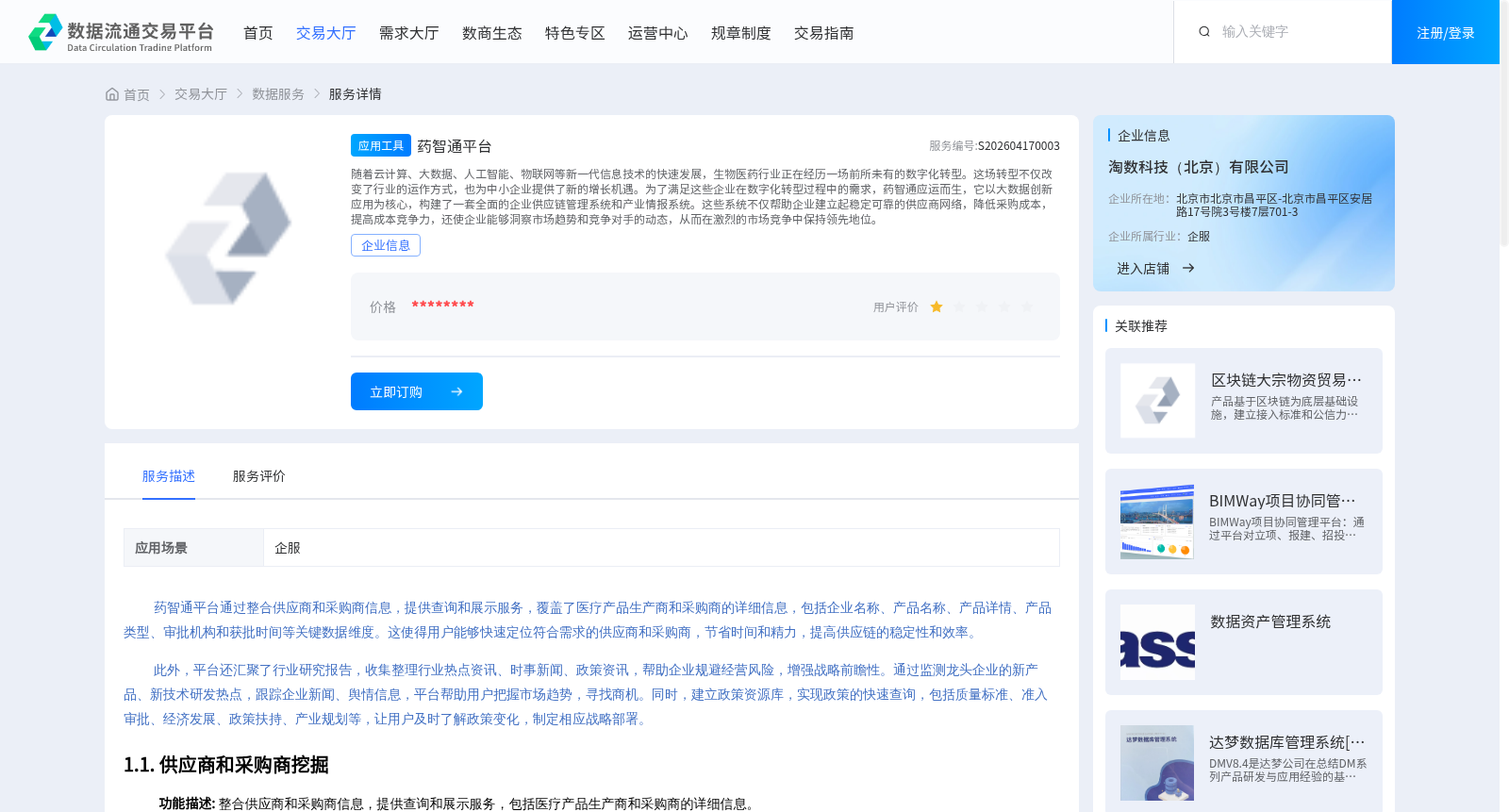Click the fourth rating star
Screen dimensions: 1509x812
coord(1004,307)
